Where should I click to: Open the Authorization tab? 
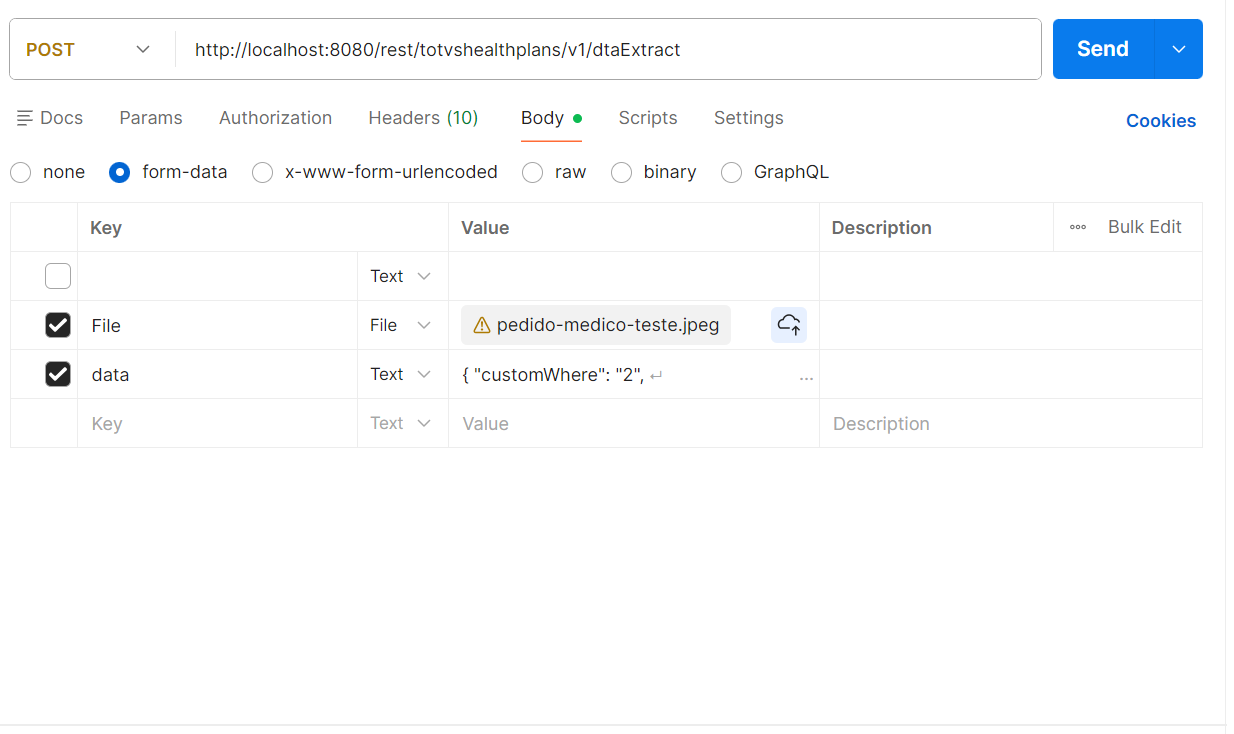pos(275,118)
